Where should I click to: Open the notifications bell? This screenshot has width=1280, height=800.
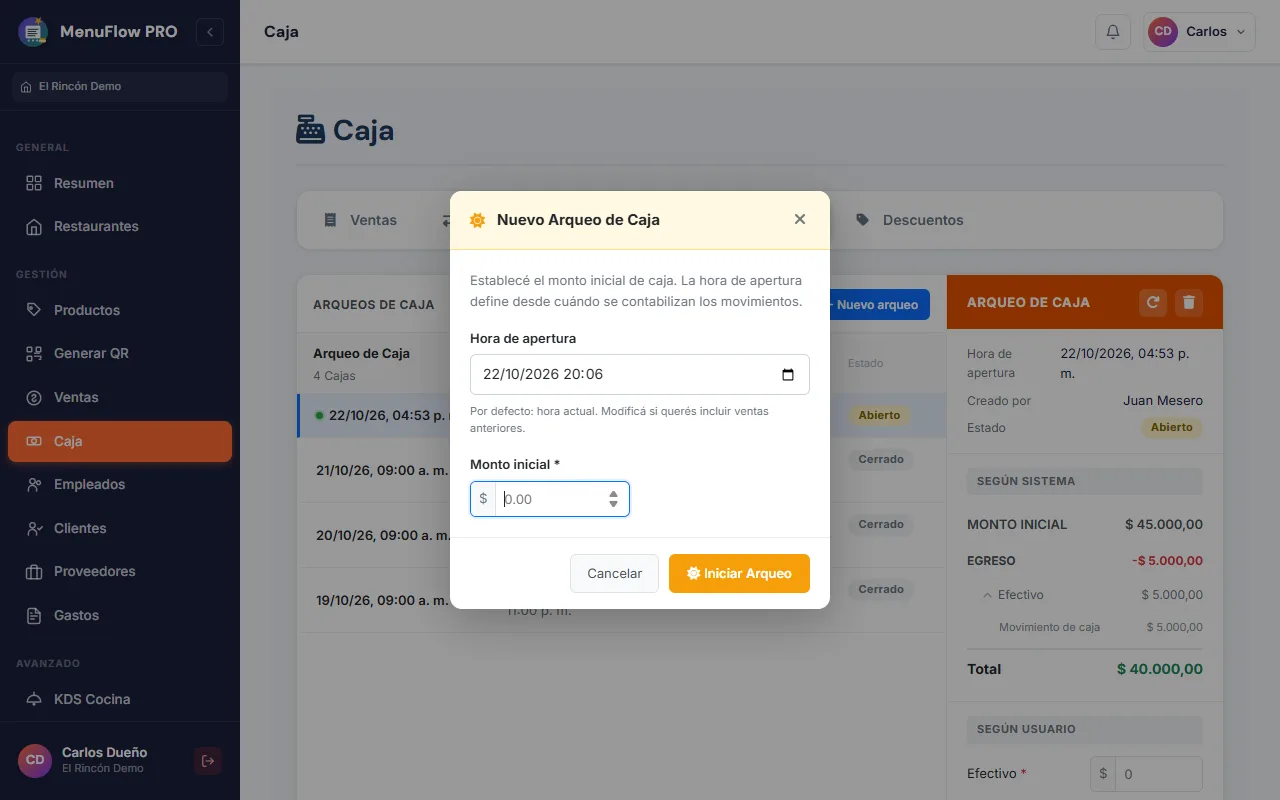click(x=1113, y=32)
